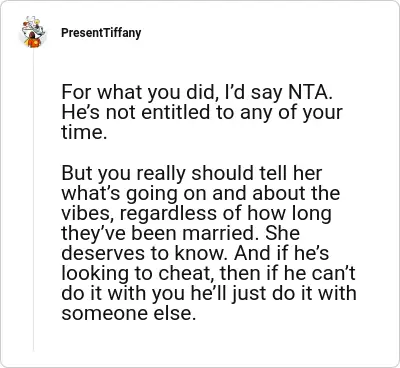Click the line 'what's going on and about the'
Viewport: 400px width, 368px height.
pos(201,194)
